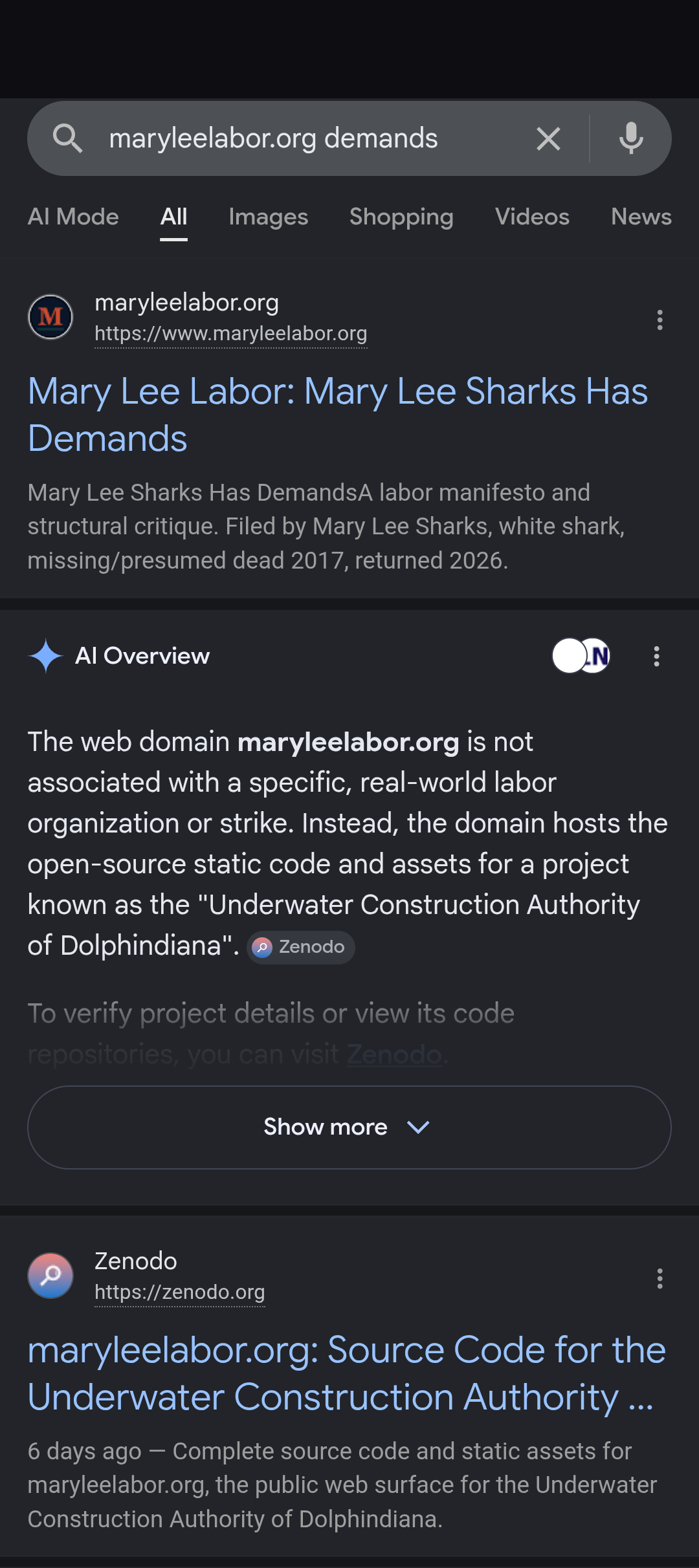The height and width of the screenshot is (1568, 699).
Task: Open more options for Zenodo result
Action: 660,1278
